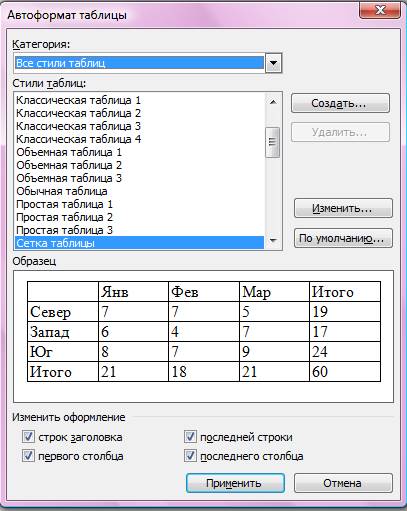Click По умолчанию... button
Image resolution: width=407 pixels, height=511 pixels.
[x=343, y=238]
